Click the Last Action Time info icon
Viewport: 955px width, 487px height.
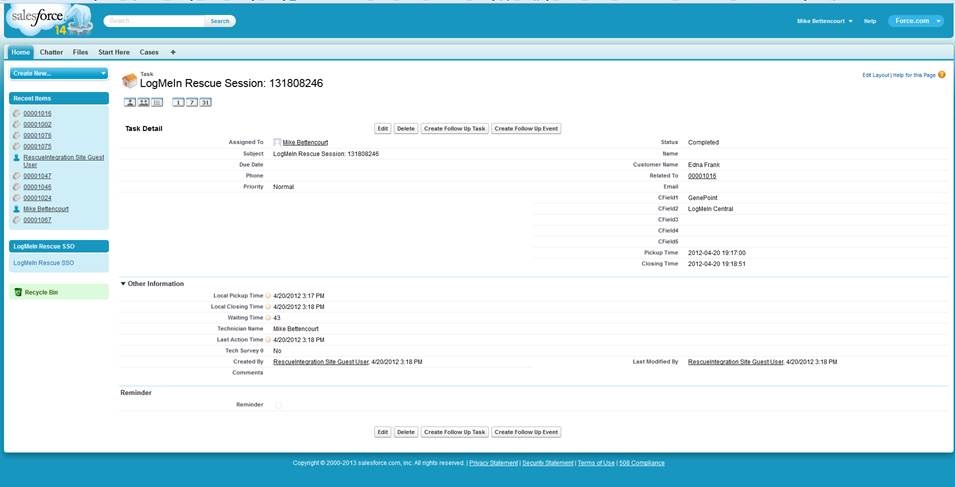[x=268, y=340]
